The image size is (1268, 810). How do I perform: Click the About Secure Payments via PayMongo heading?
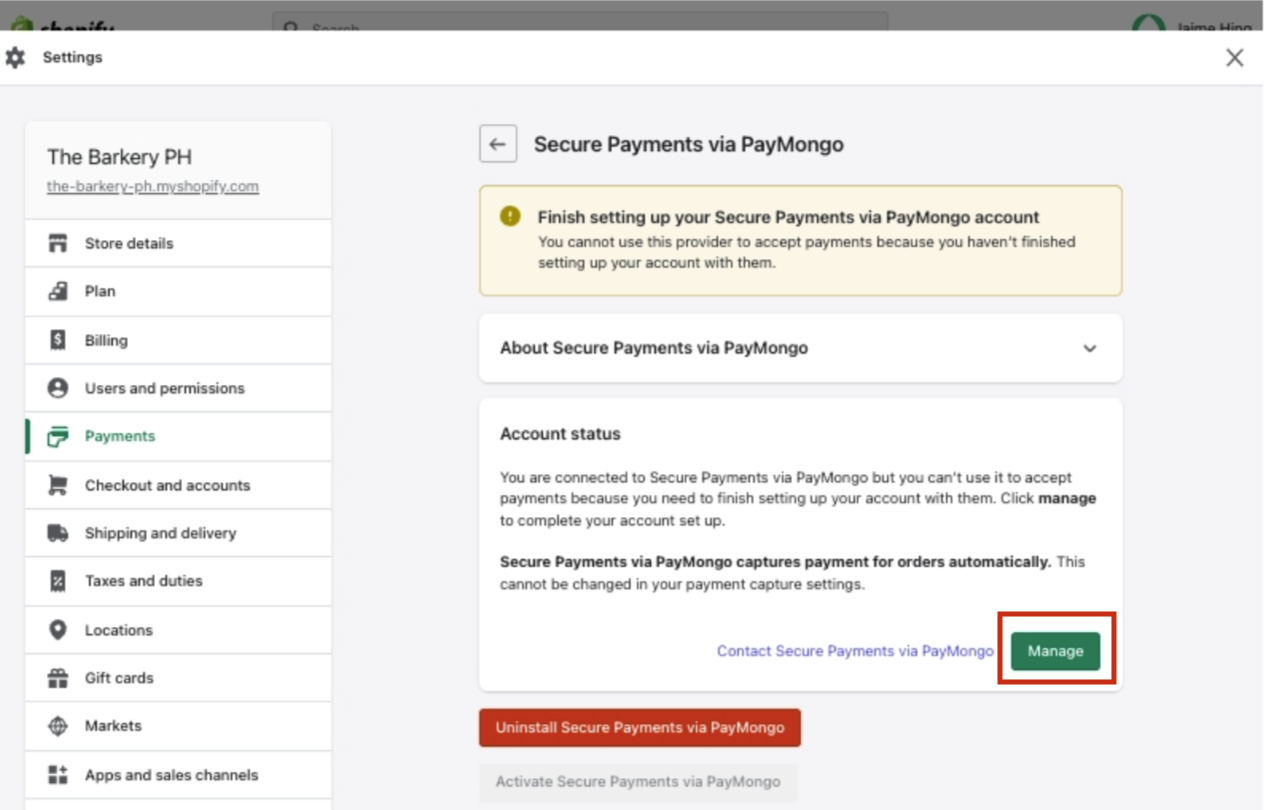(x=654, y=348)
